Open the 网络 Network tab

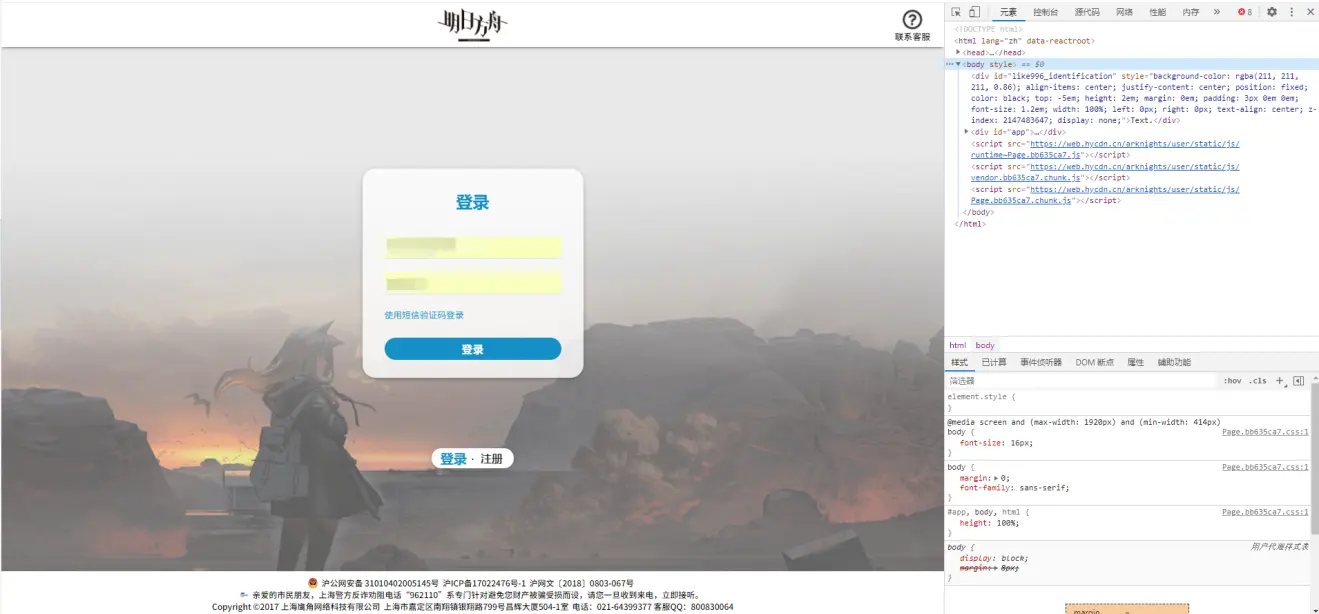(x=1124, y=12)
